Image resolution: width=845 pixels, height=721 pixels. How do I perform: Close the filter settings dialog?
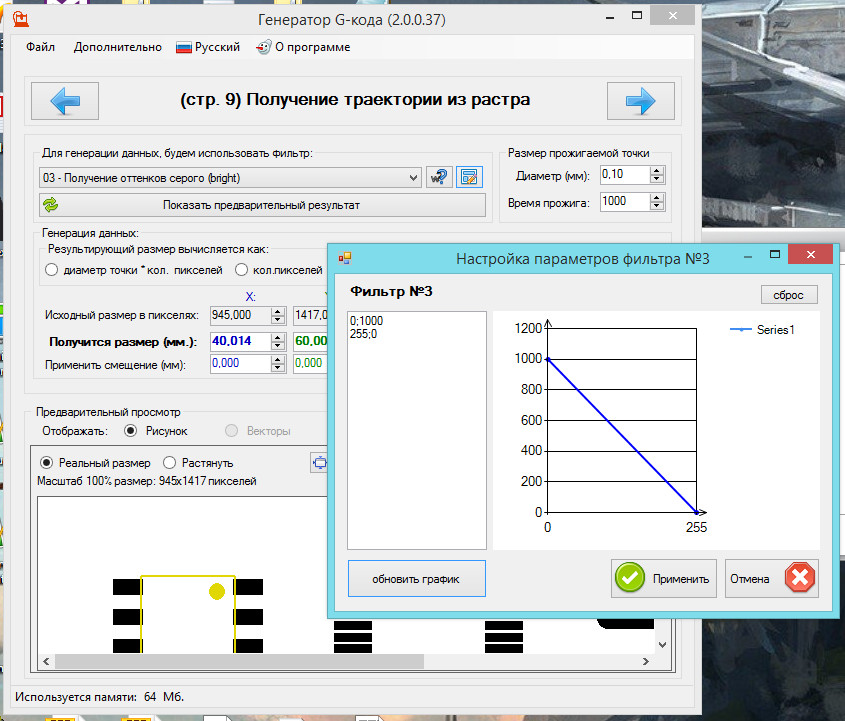810,254
